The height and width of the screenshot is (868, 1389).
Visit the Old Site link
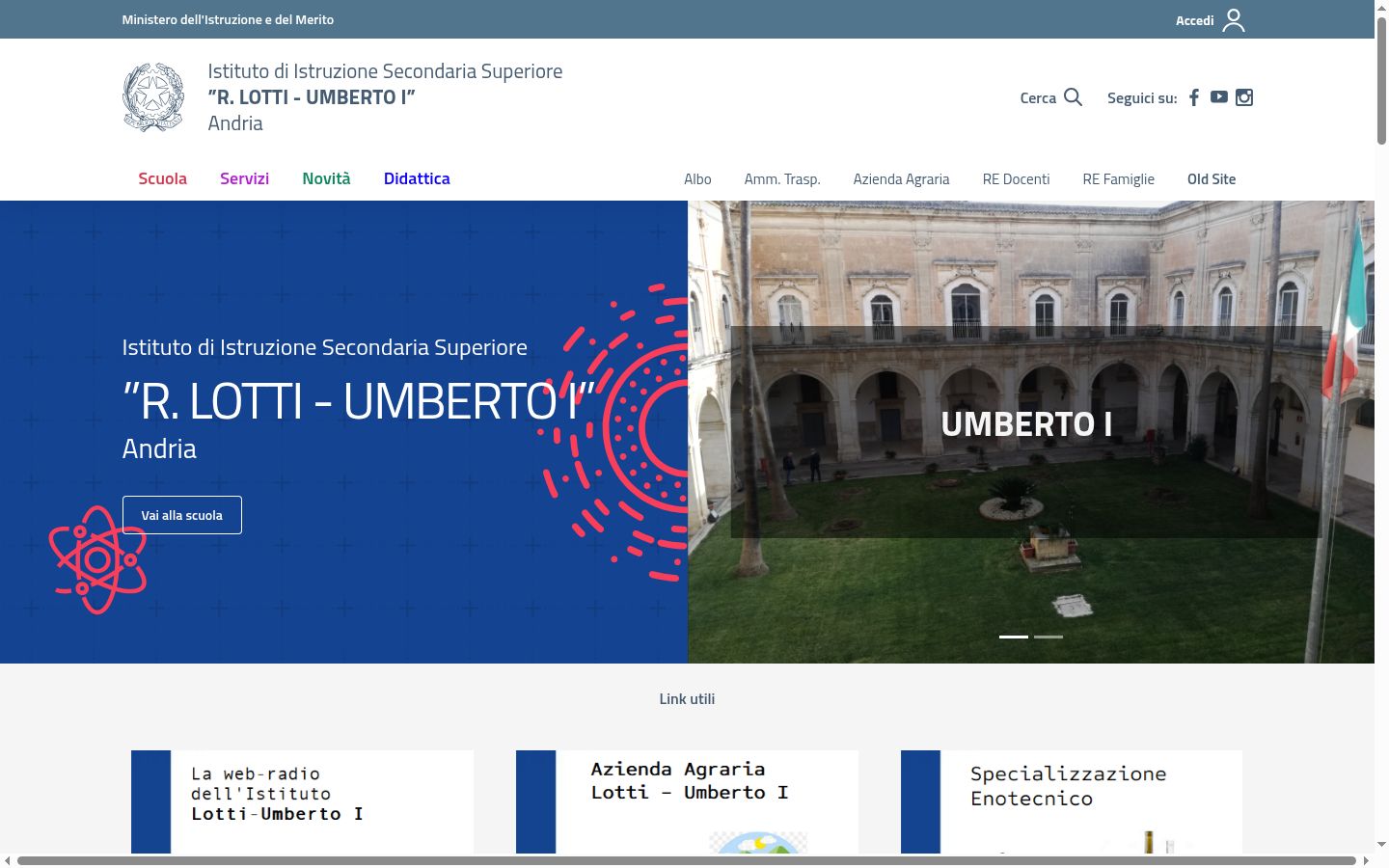pos(1212,179)
